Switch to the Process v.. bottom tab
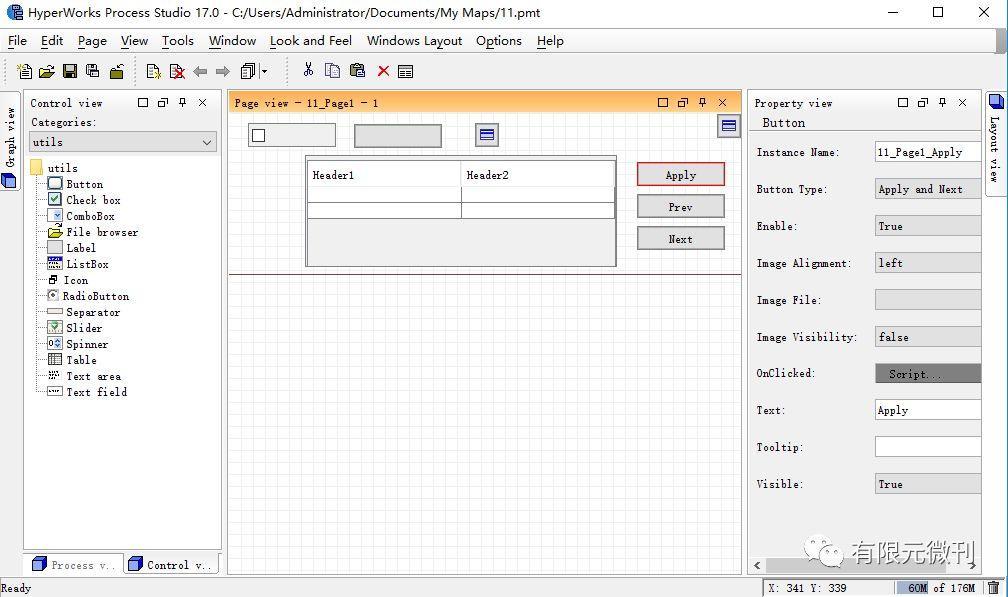 click(73, 564)
